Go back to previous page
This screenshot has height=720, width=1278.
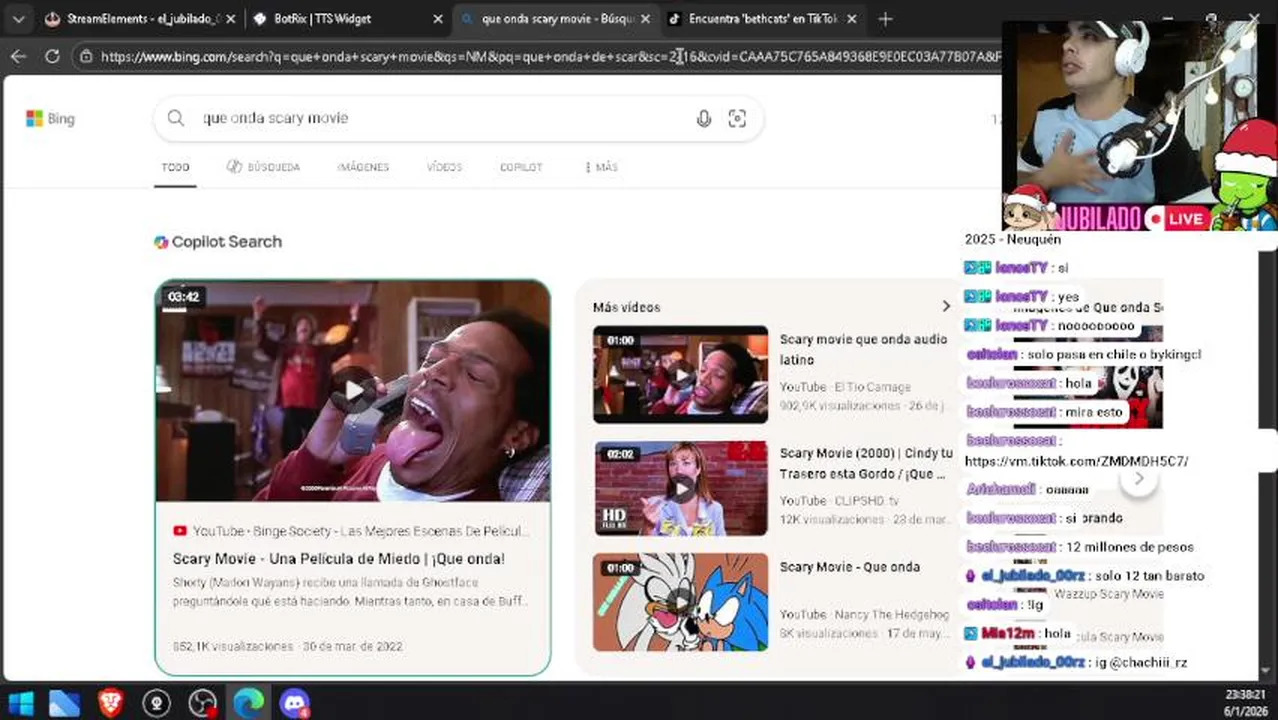click(x=18, y=57)
